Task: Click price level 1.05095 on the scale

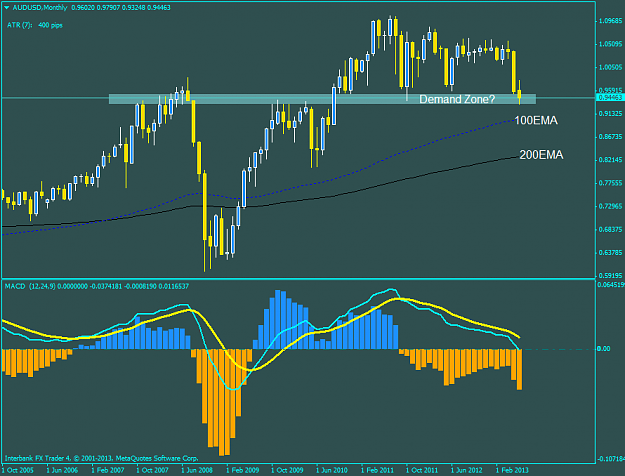Action: point(611,44)
